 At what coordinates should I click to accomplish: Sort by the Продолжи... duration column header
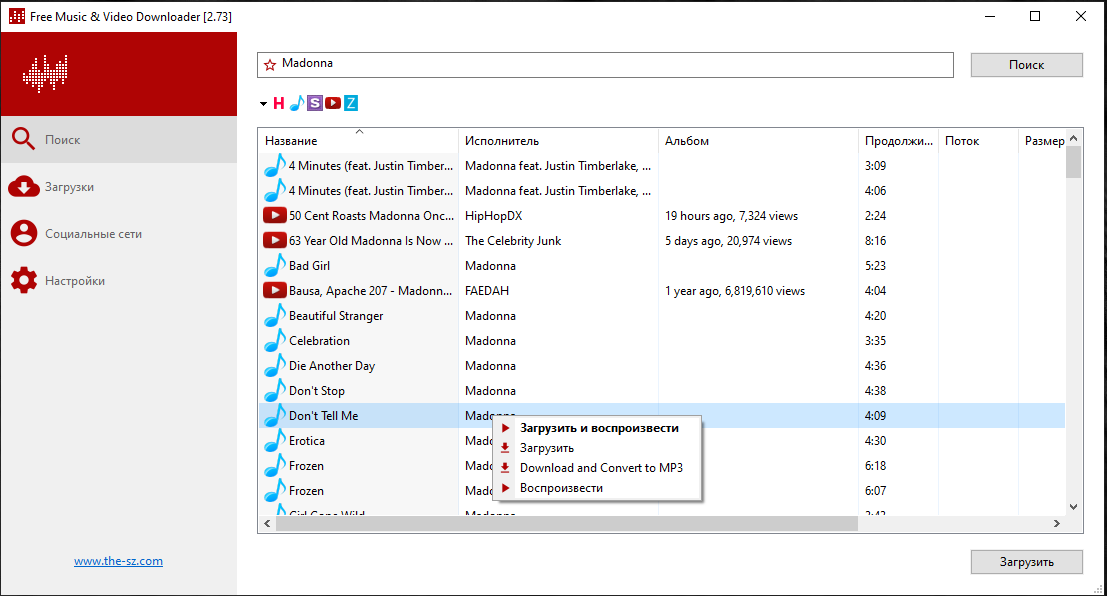click(898, 141)
